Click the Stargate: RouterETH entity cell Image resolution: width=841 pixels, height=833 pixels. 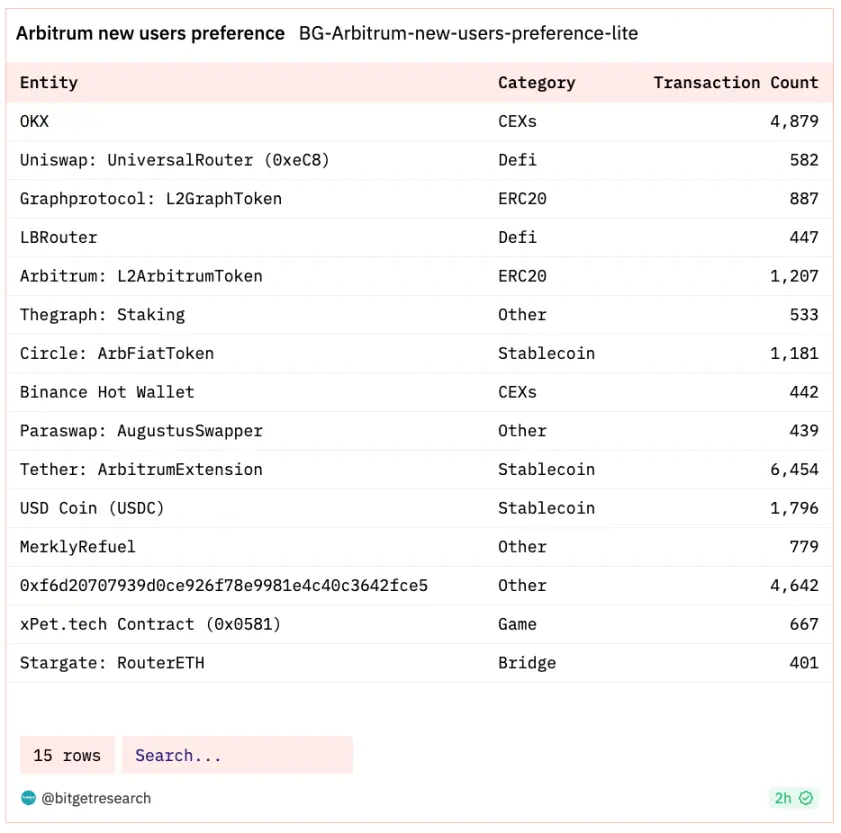pos(112,663)
